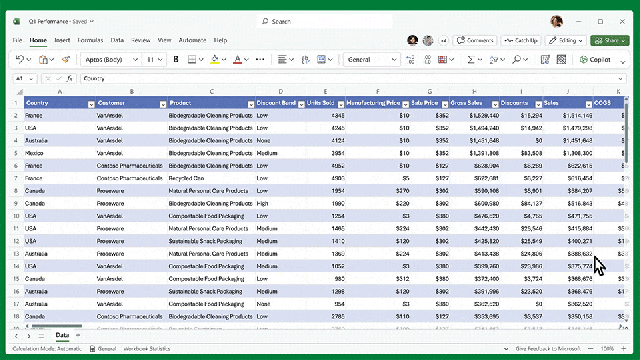The height and width of the screenshot is (360, 640).
Task: Open the Product column filter dropdown
Action: (251, 104)
